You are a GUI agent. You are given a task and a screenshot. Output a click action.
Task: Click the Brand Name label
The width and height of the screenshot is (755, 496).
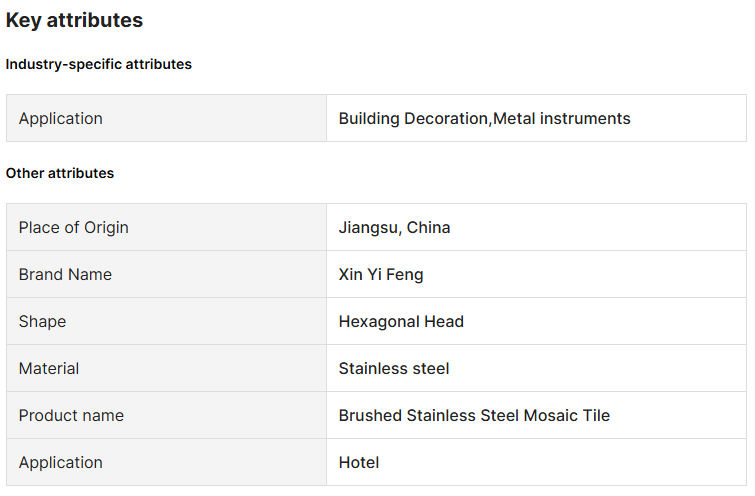coord(65,274)
